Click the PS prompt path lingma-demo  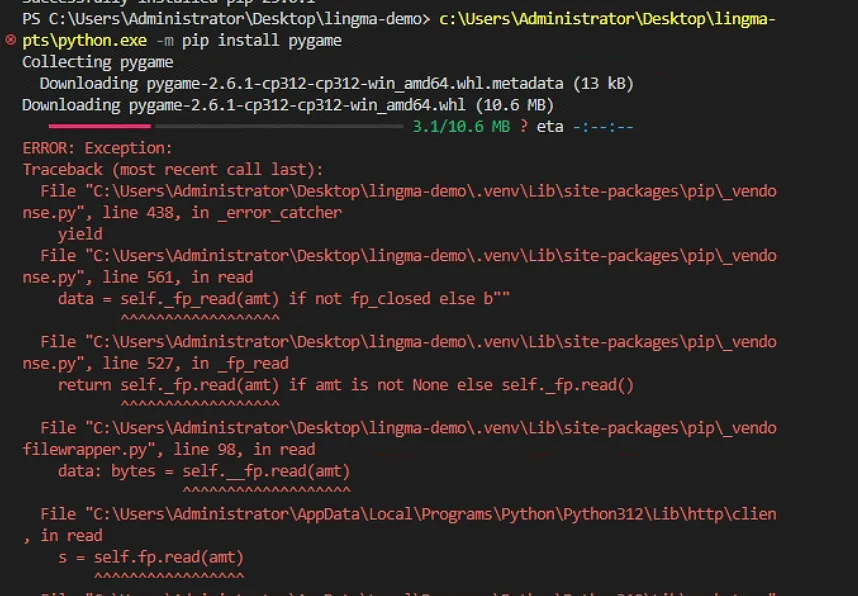(226, 19)
